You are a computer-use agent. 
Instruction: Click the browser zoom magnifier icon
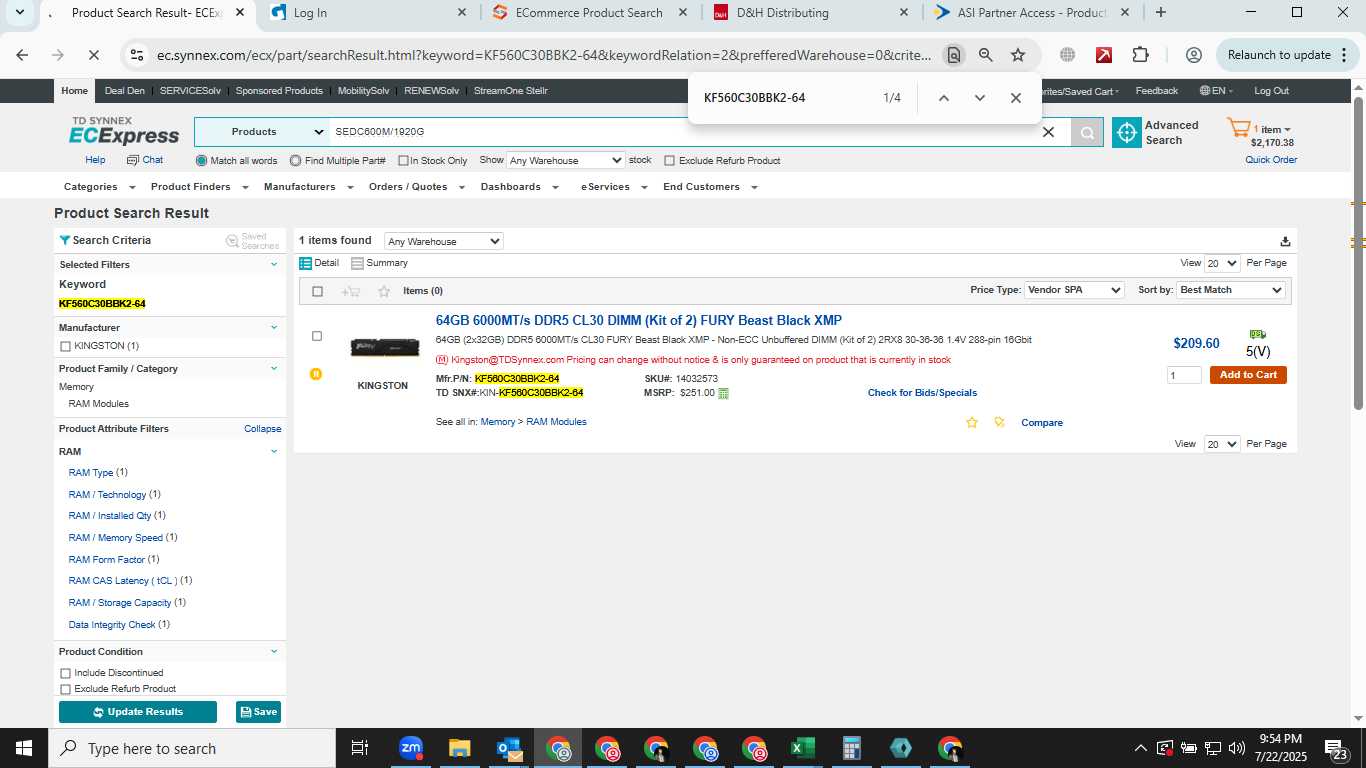pyautogui.click(x=986, y=55)
